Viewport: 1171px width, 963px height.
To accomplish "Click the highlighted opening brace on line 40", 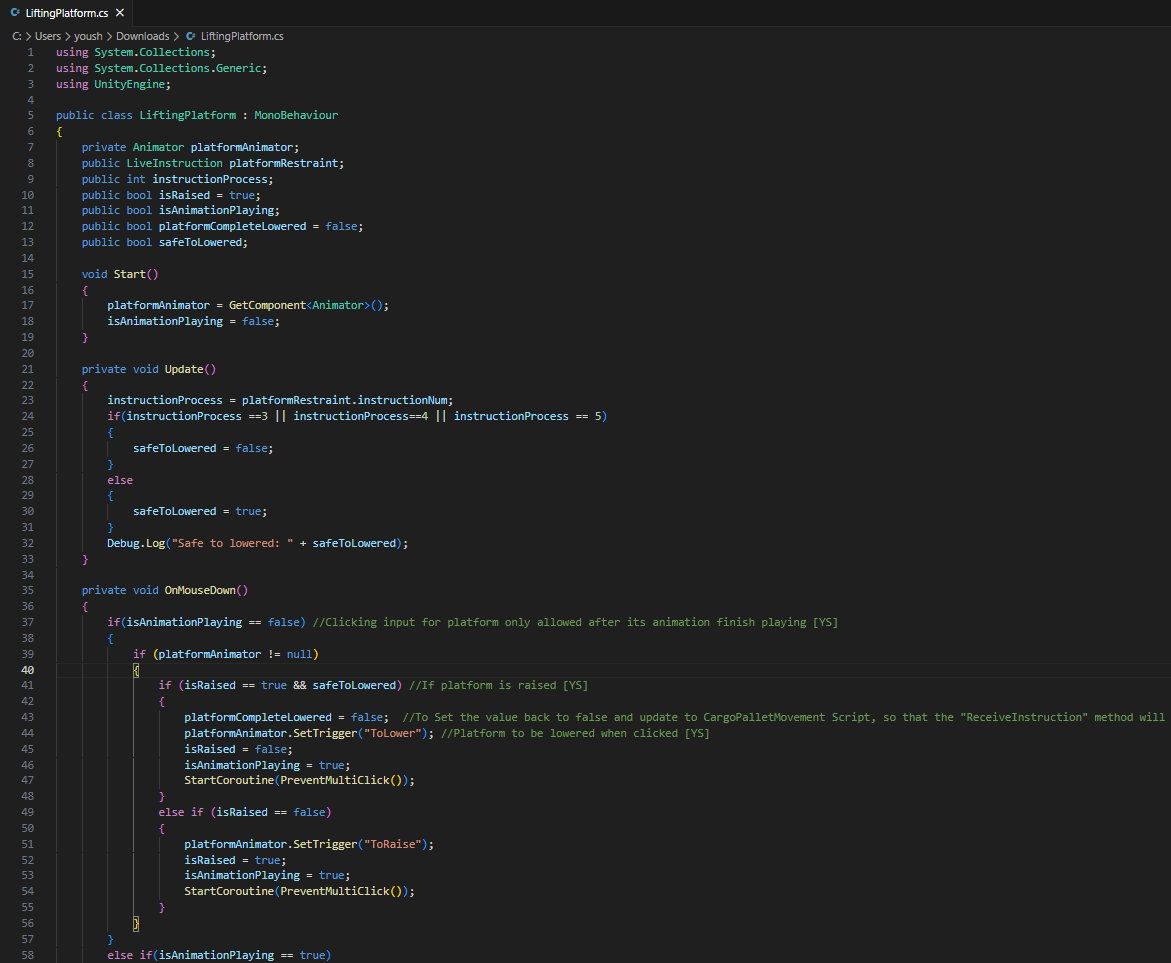I will pyautogui.click(x=136, y=670).
